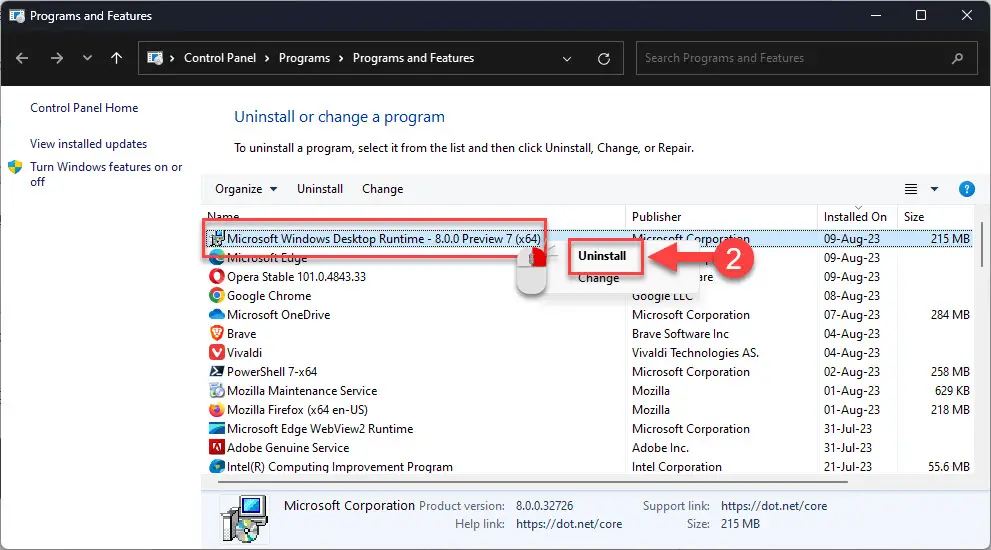Screen dimensions: 991x550
Task: Click the forward navigation arrow
Action: coord(57,58)
